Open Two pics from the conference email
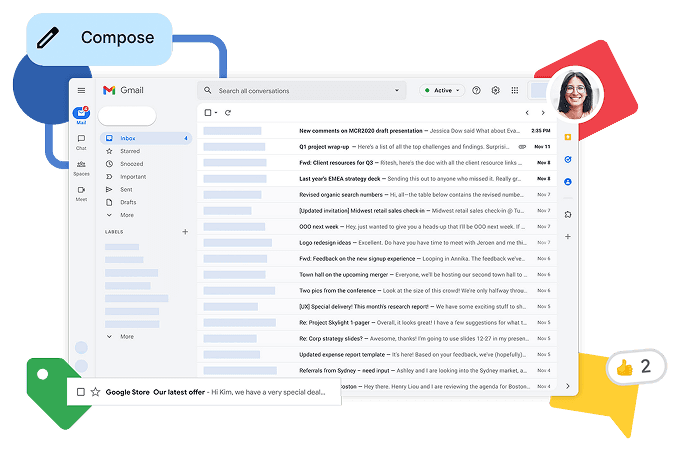The image size is (676, 451). (x=377, y=290)
